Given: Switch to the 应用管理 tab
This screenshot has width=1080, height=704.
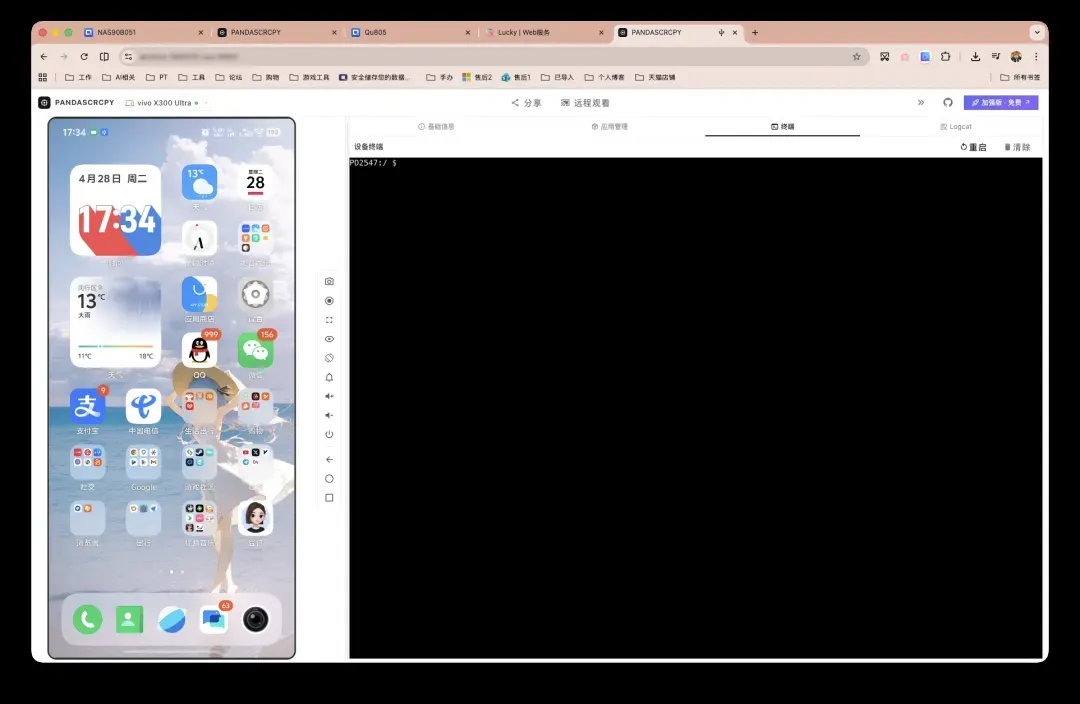Looking at the screenshot, I should coord(610,127).
